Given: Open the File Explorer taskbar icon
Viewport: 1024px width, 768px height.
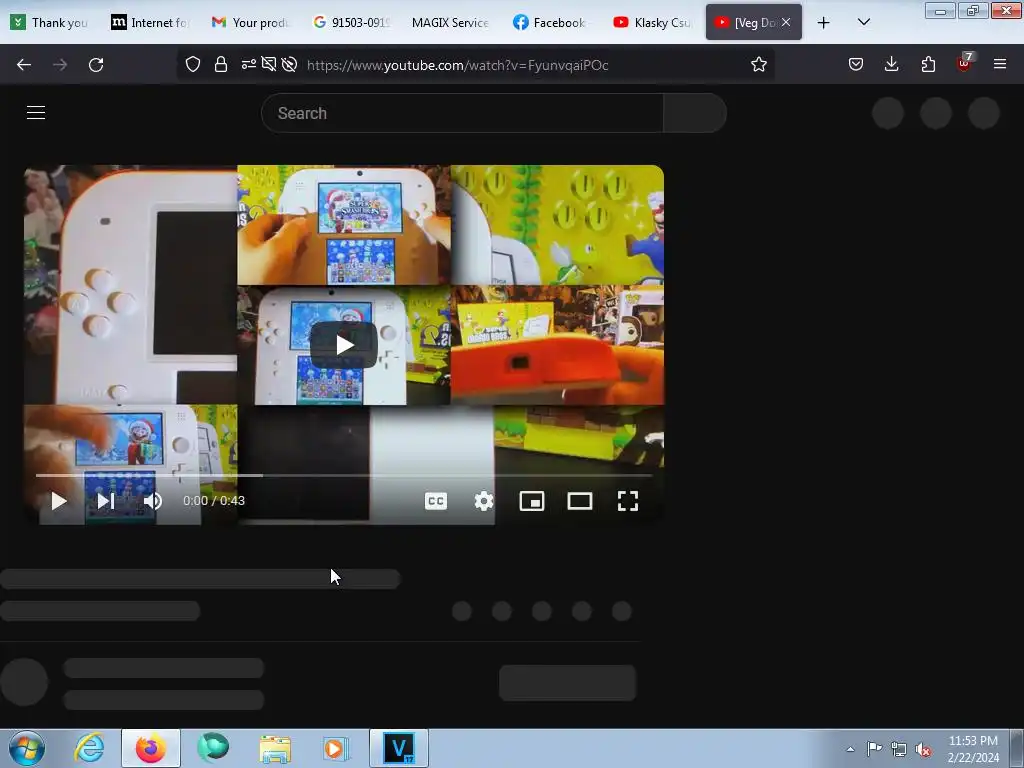Looking at the screenshot, I should 275,748.
